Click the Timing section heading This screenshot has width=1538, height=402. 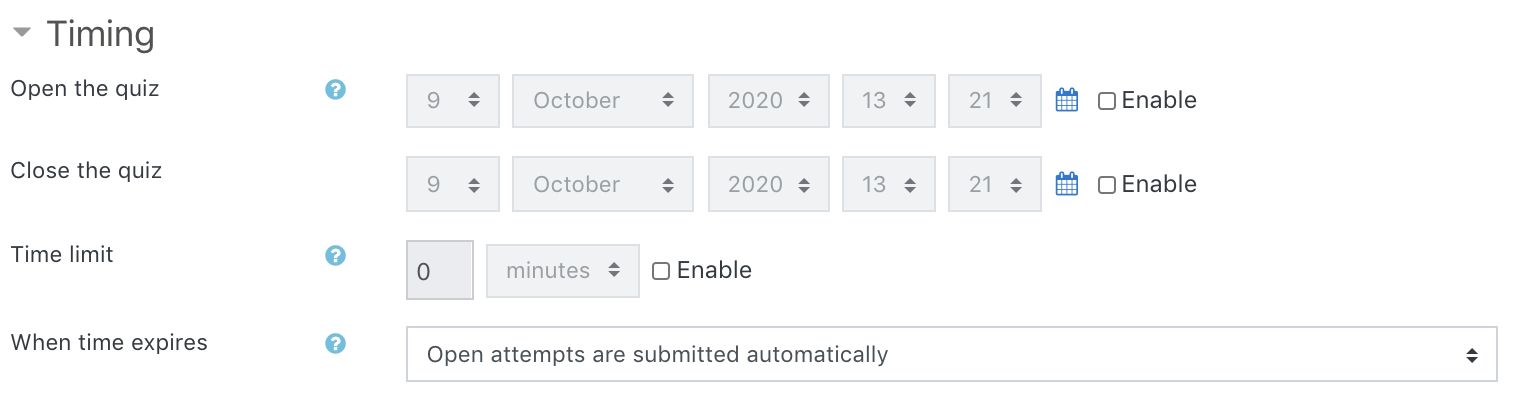click(100, 34)
